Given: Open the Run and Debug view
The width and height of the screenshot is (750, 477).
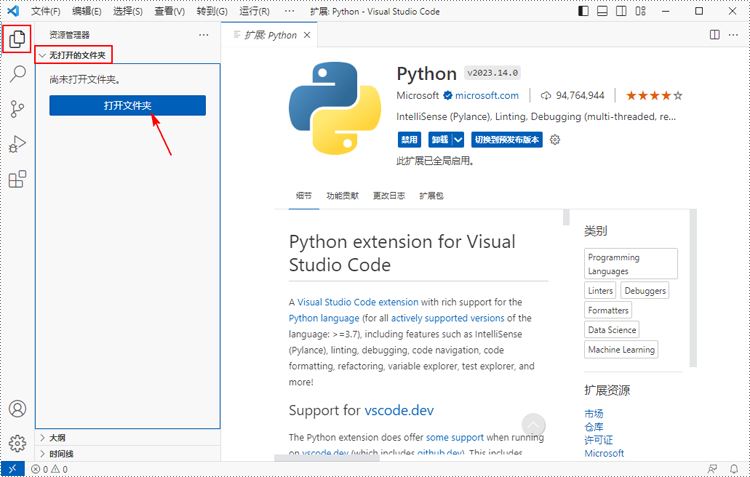Looking at the screenshot, I should pos(17,144).
